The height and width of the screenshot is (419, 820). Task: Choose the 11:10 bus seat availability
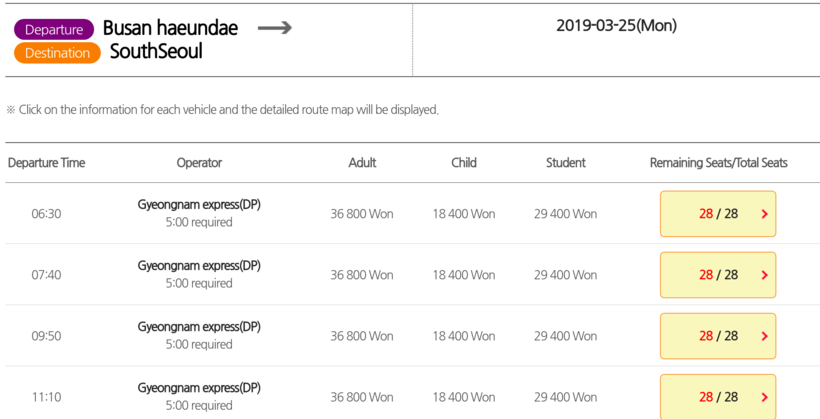717,397
